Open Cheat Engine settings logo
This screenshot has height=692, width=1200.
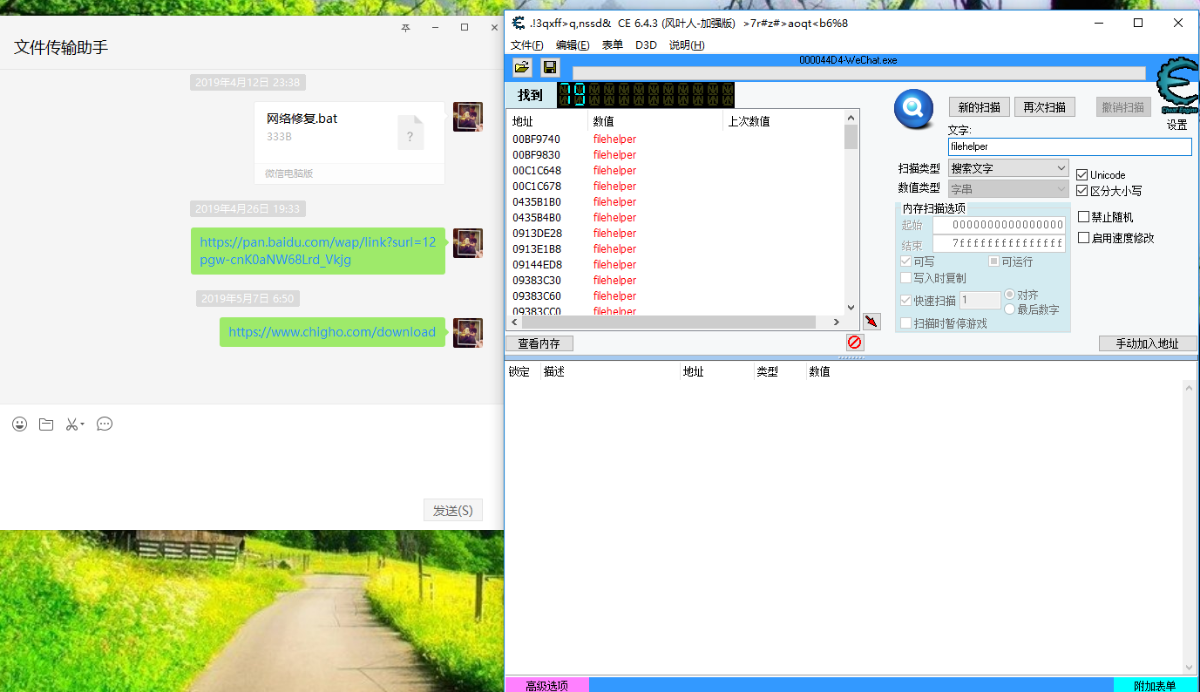1177,88
